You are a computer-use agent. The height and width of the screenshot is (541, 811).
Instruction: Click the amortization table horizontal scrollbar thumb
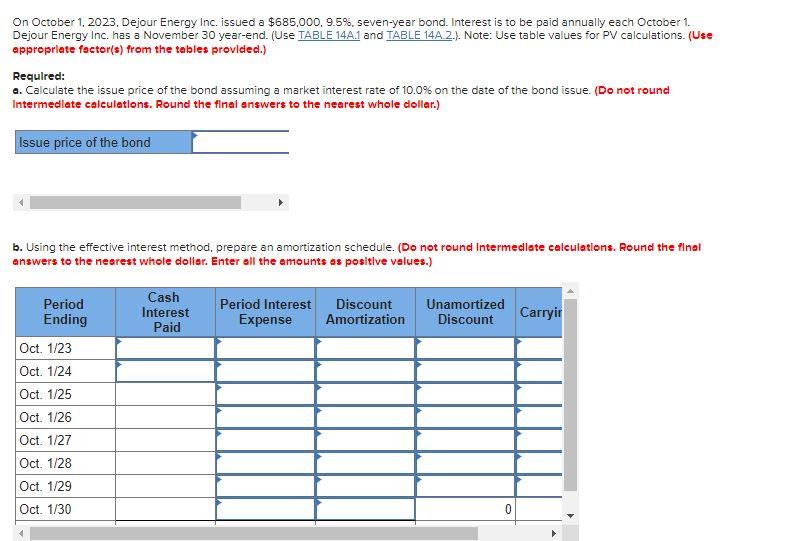pyautogui.click(x=254, y=533)
